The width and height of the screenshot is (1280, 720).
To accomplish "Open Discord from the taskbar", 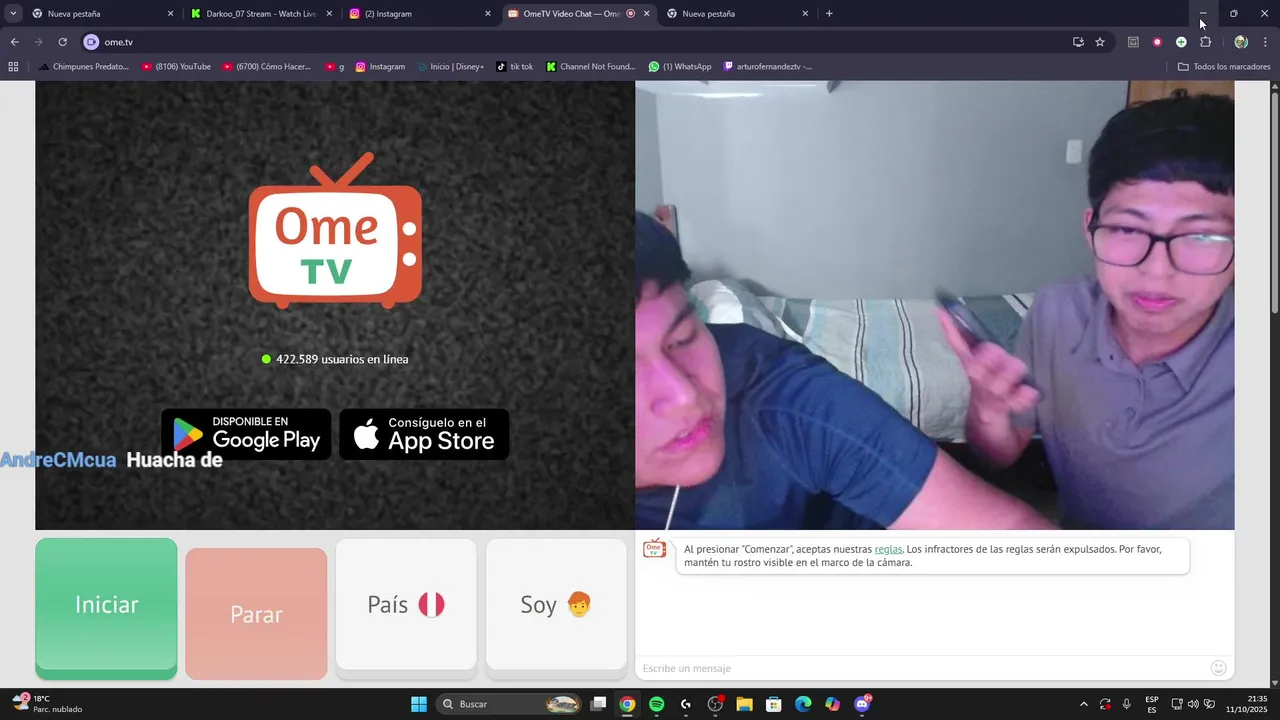I will point(862,704).
